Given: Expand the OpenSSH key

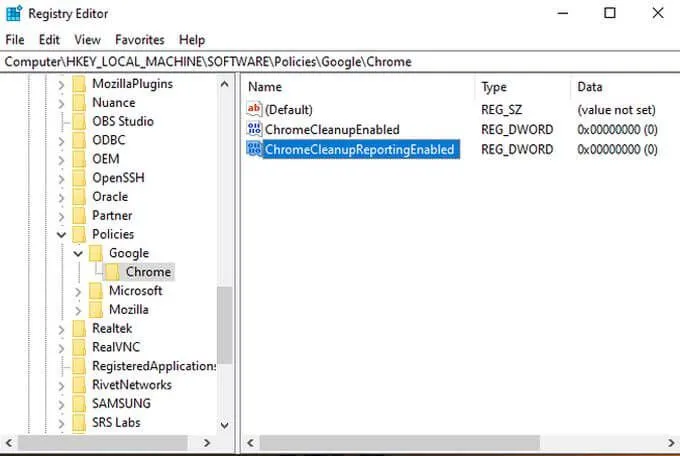Looking at the screenshot, I should coord(61,178).
